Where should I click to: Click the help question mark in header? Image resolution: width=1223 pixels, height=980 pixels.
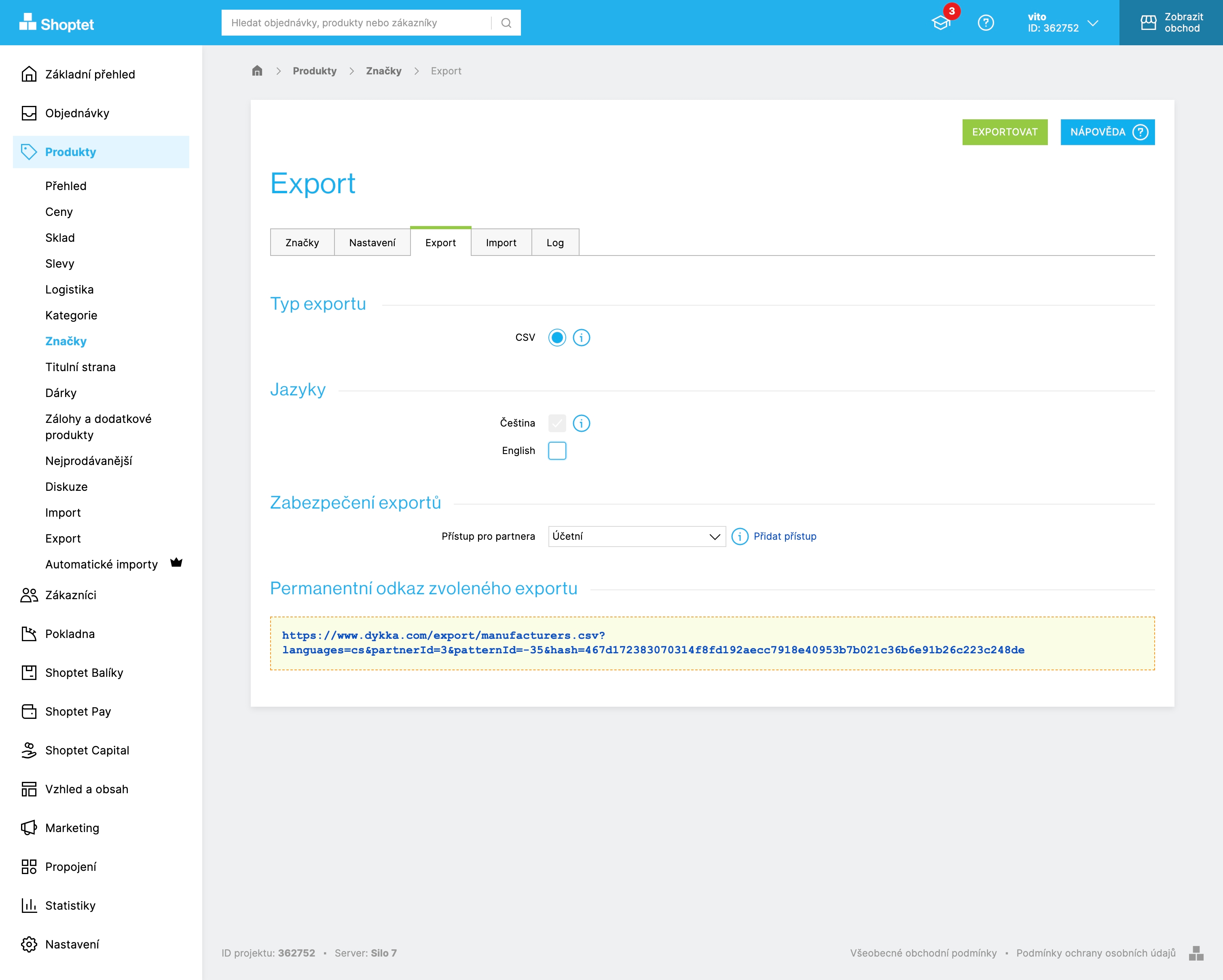985,23
